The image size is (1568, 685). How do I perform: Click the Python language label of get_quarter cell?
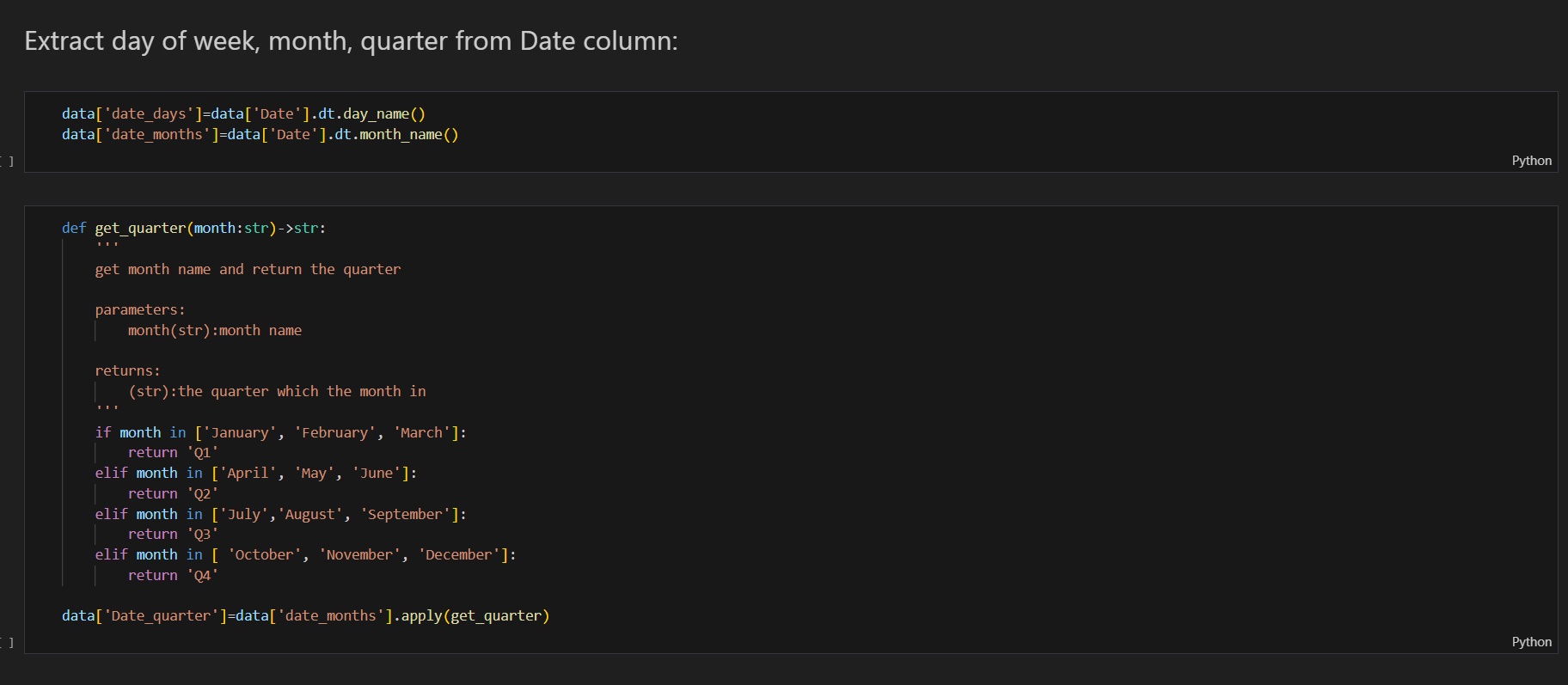click(1531, 642)
